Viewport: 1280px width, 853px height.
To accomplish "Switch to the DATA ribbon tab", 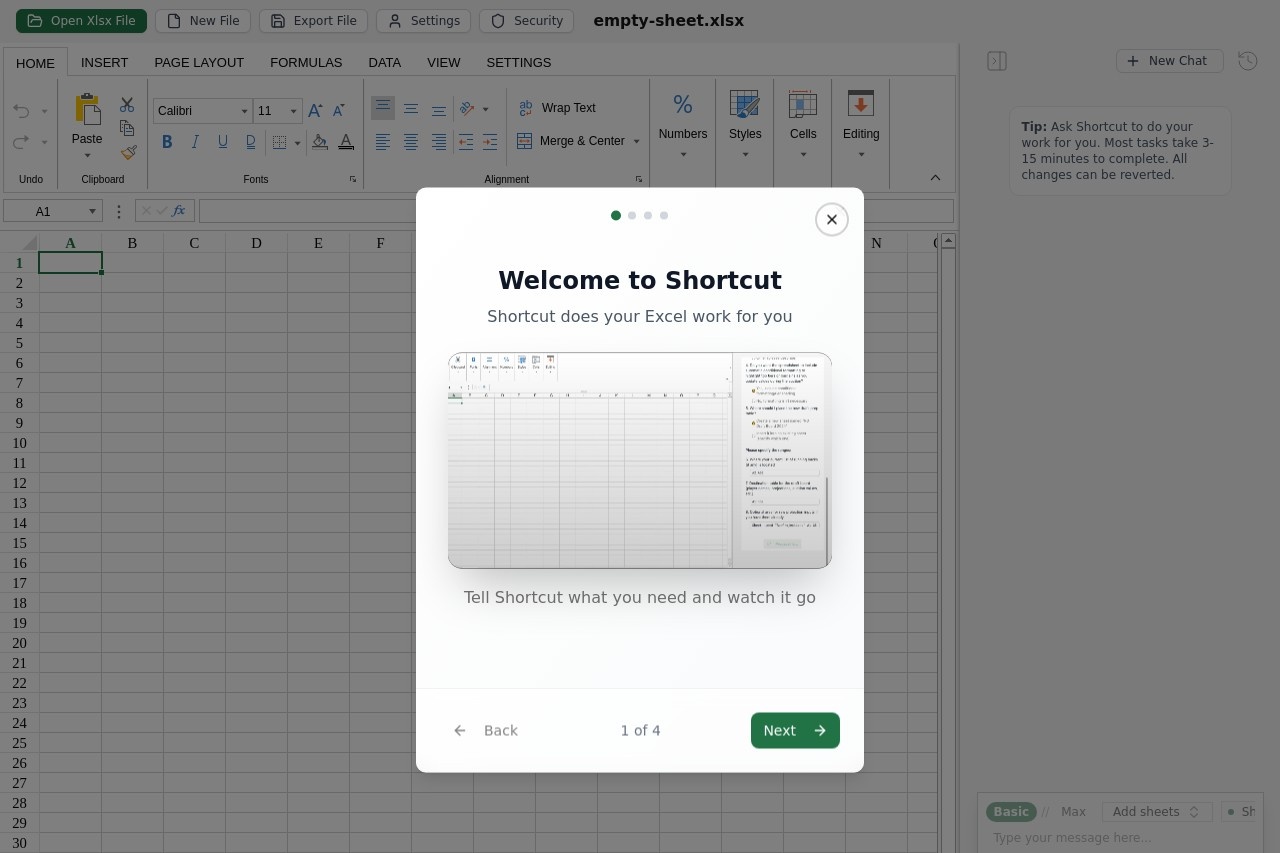I will click(x=384, y=62).
